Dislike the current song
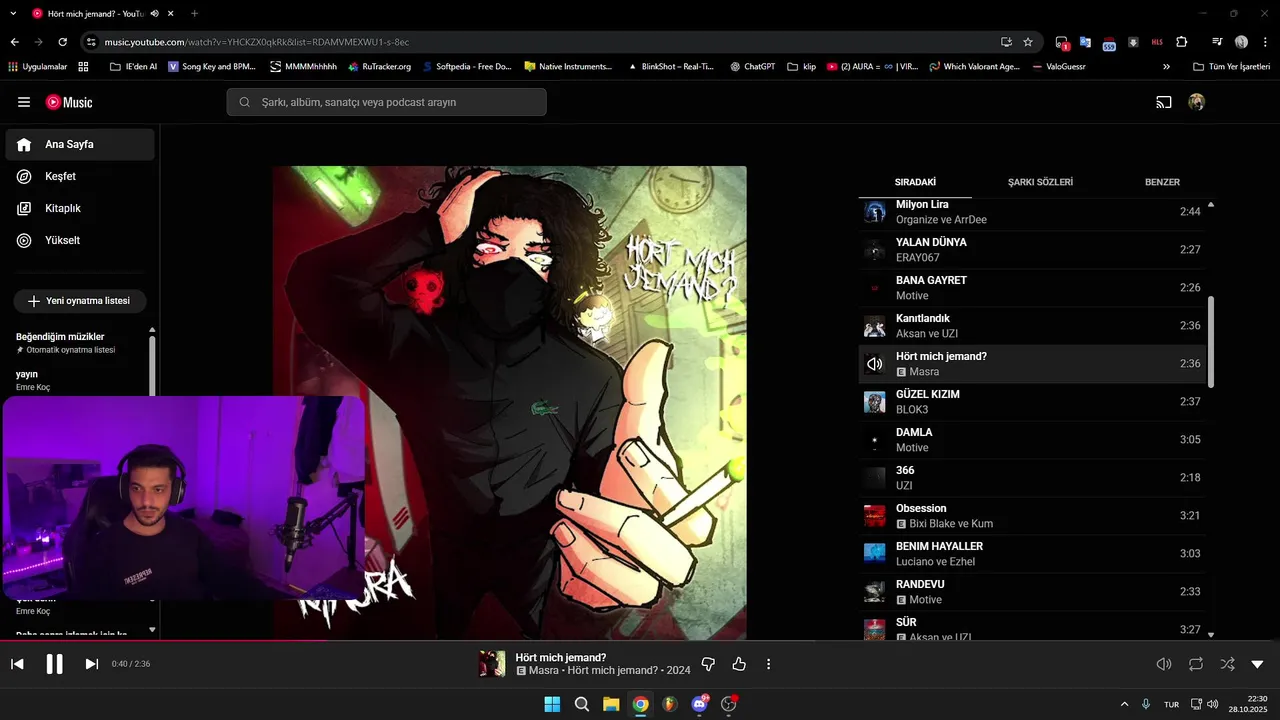This screenshot has width=1280, height=720. click(x=708, y=664)
